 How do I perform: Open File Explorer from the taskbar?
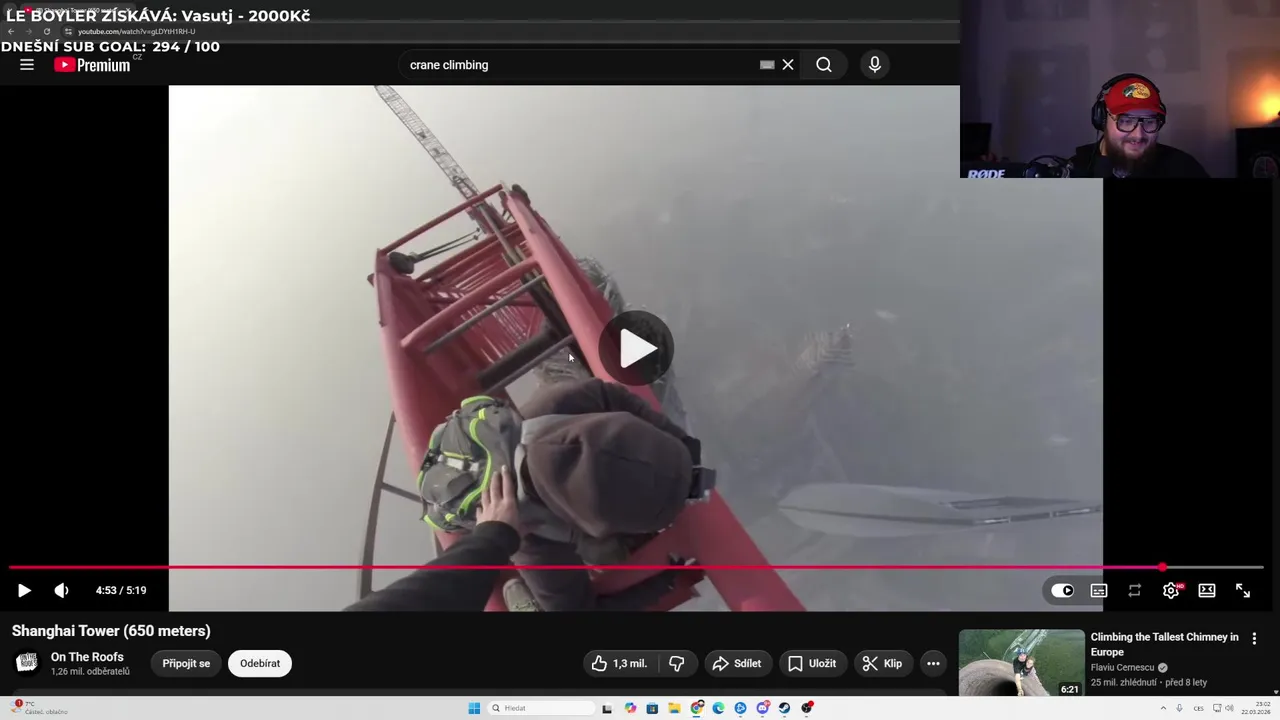tap(674, 708)
